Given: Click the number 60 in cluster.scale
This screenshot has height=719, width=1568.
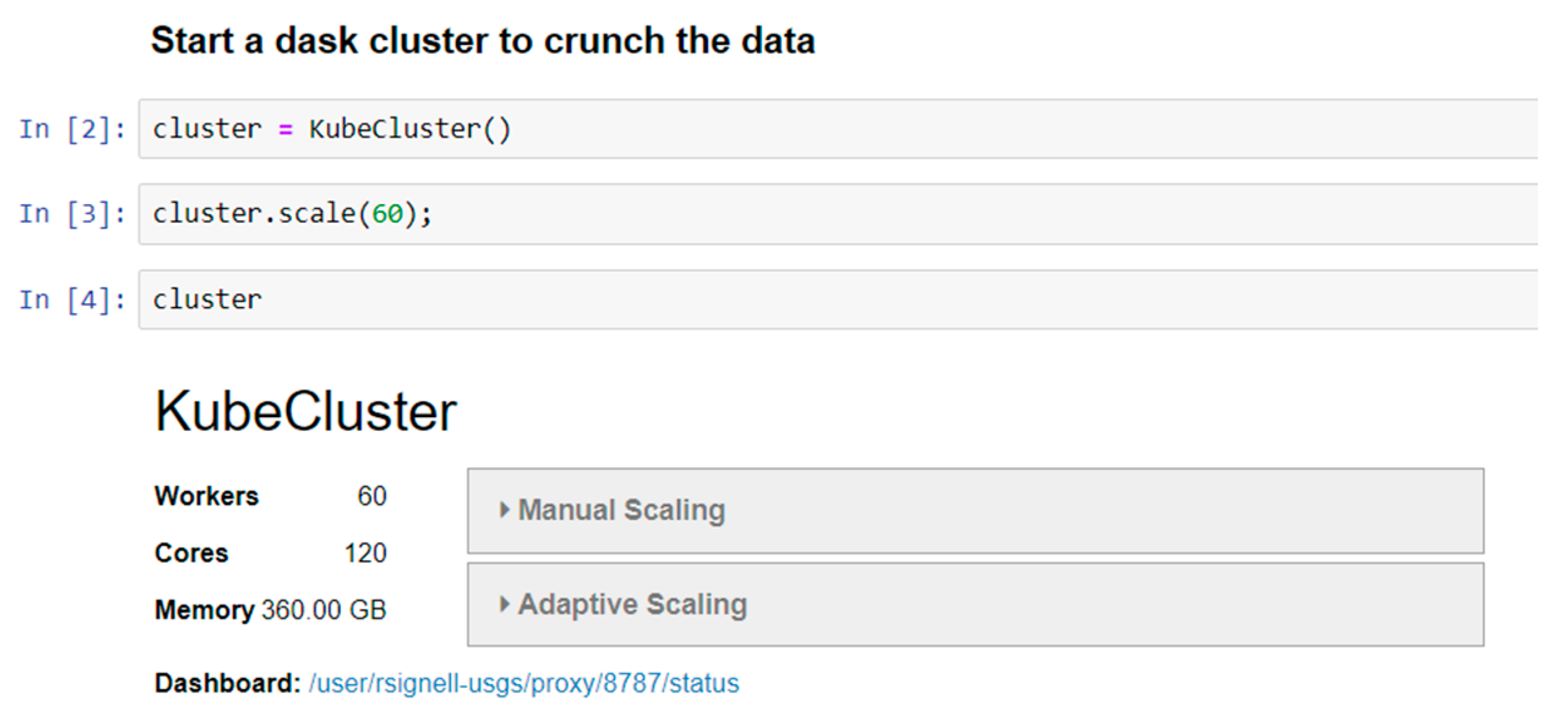Looking at the screenshot, I should [387, 214].
